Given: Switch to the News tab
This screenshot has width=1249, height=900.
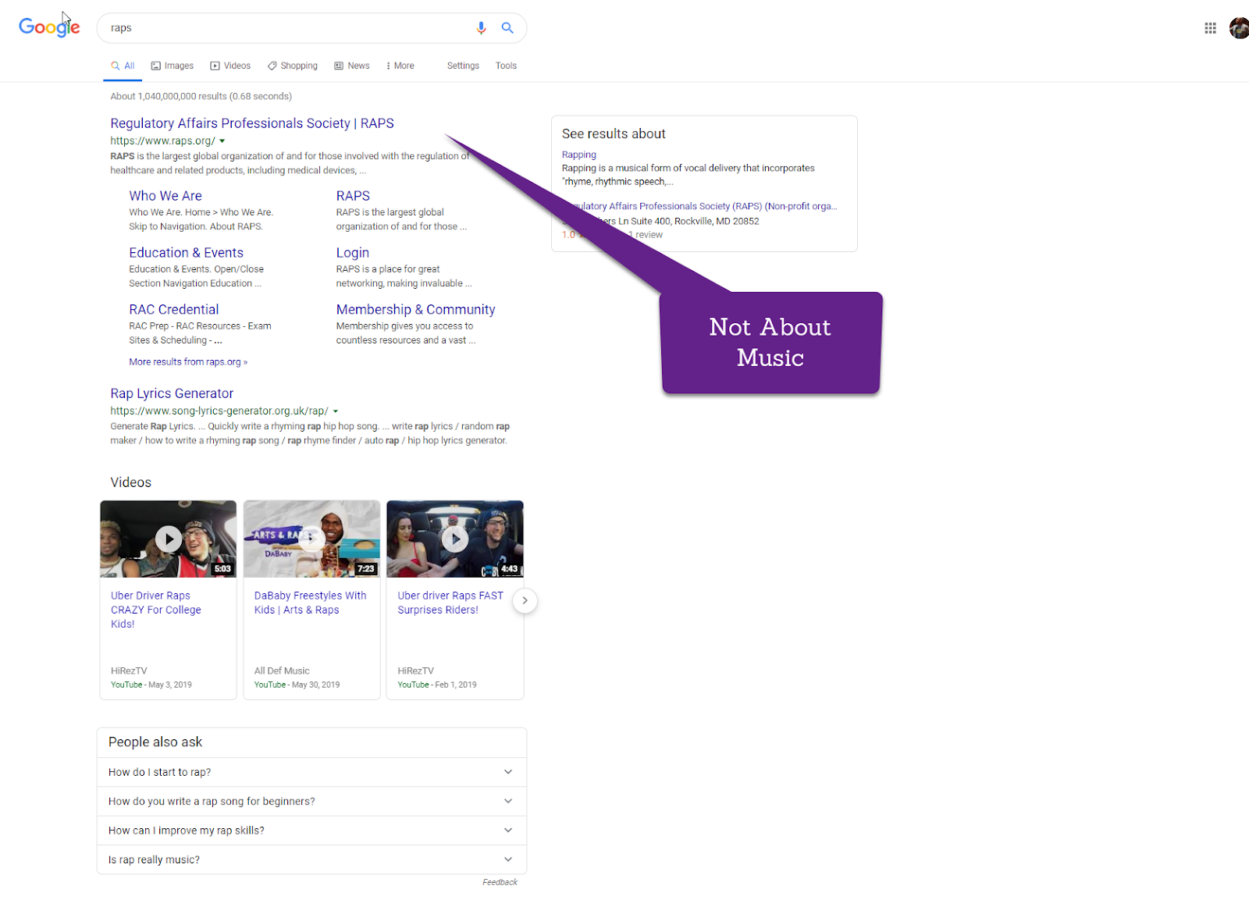Looking at the screenshot, I should tap(352, 66).
